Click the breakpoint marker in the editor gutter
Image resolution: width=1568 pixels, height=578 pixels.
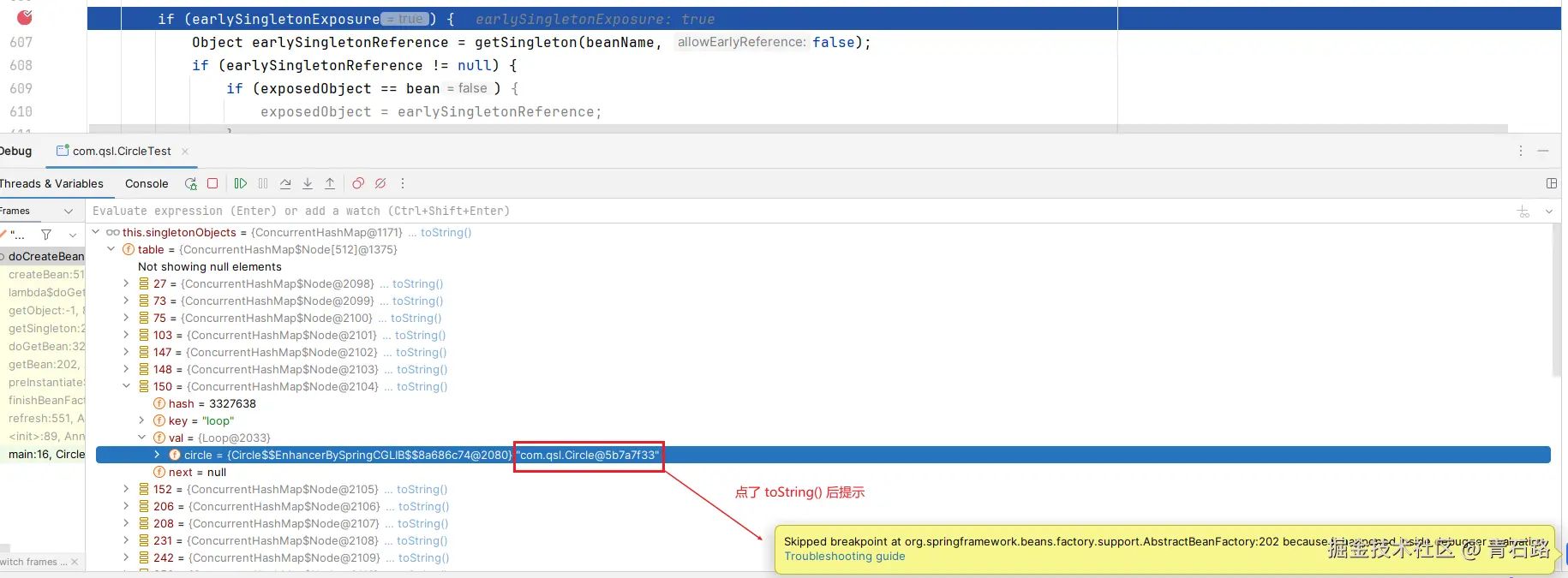[25, 17]
